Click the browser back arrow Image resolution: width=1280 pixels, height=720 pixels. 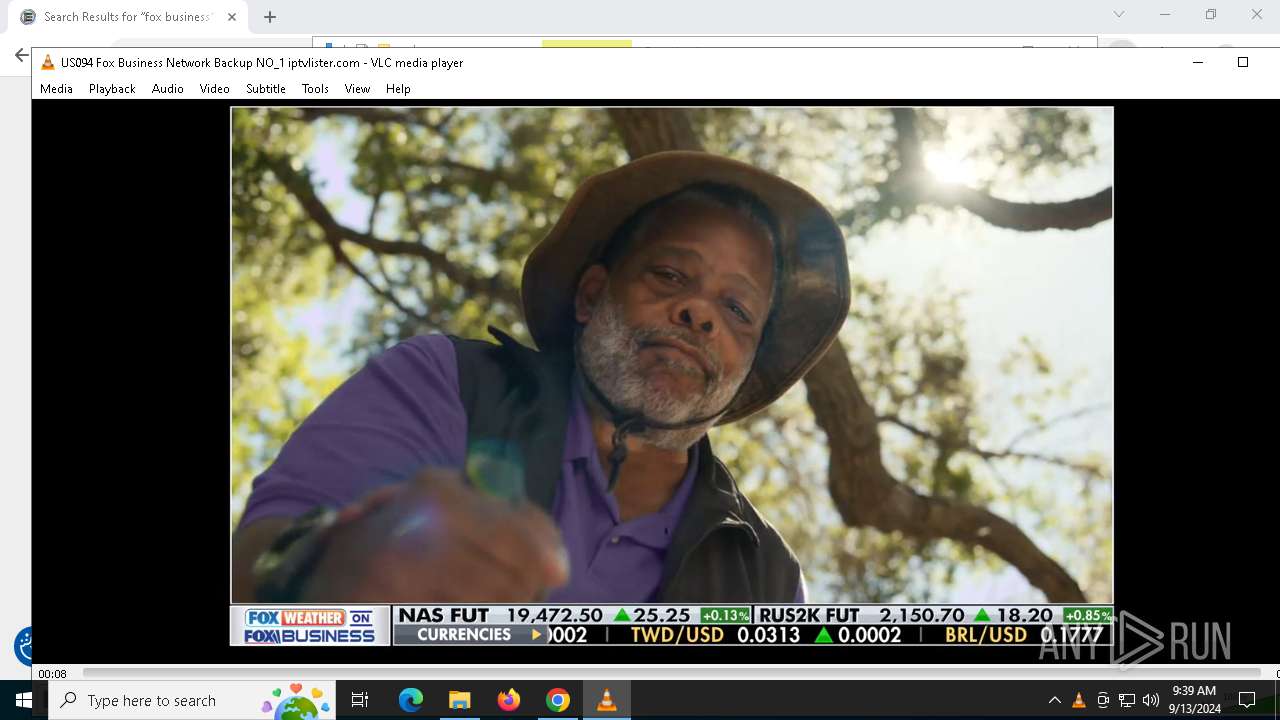(21, 55)
